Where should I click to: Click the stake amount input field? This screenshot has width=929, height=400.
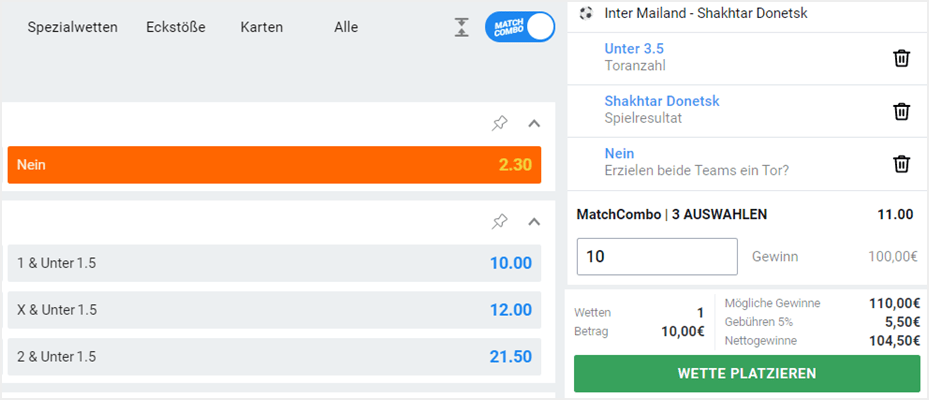657,256
